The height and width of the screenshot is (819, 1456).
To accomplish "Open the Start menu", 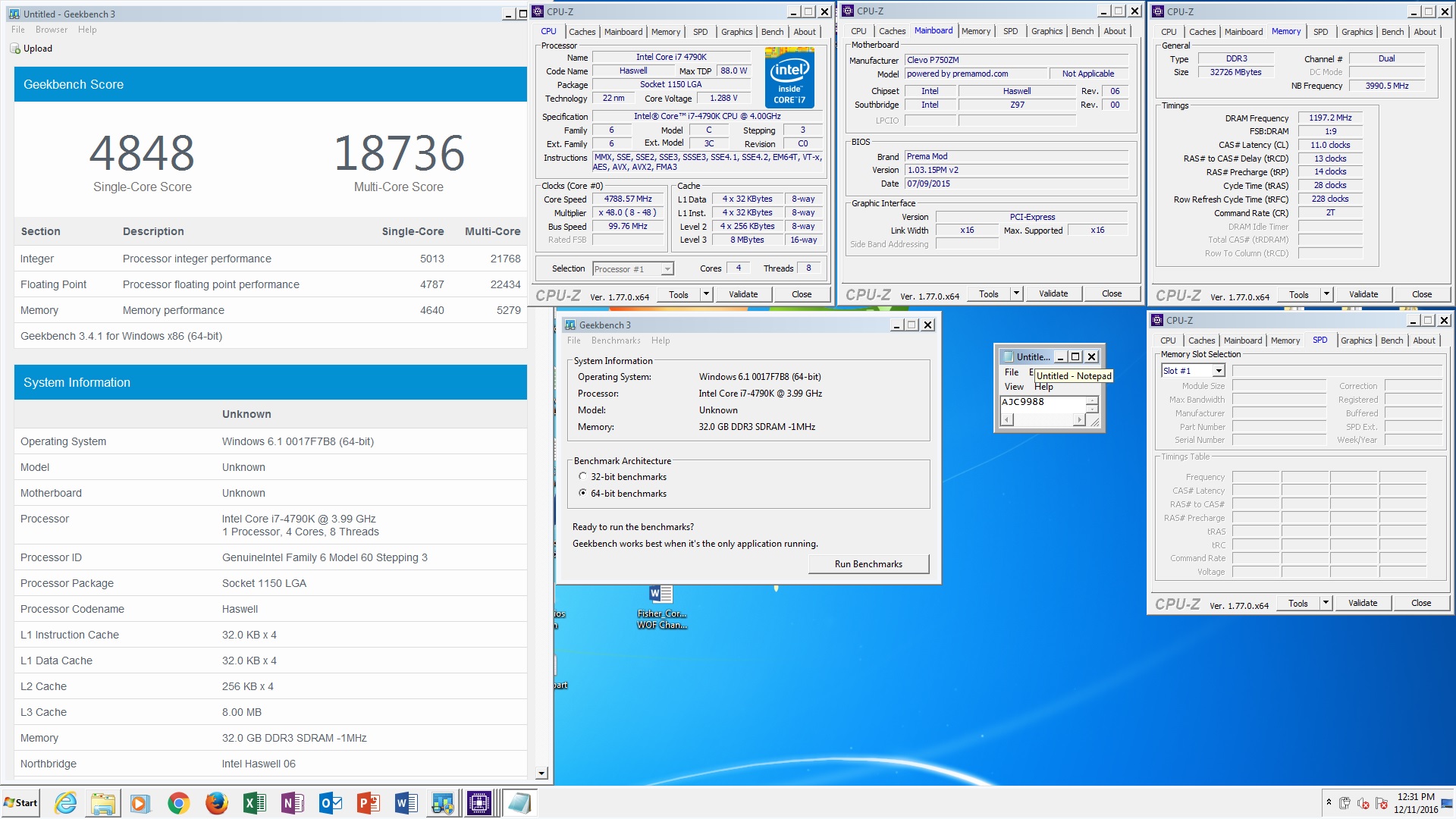I will pyautogui.click(x=21, y=803).
